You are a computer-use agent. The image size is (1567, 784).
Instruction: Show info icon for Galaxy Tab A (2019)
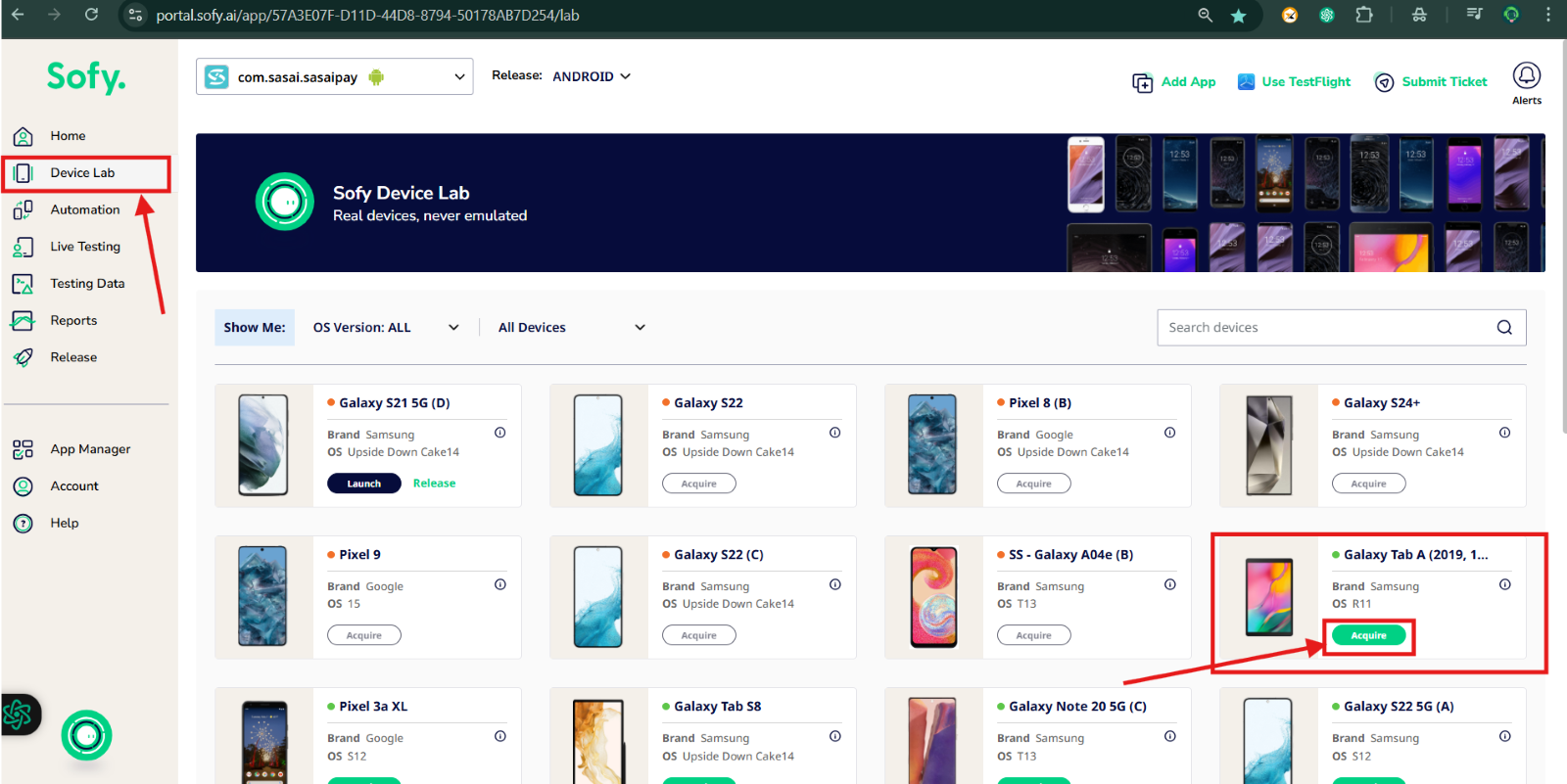[x=1505, y=584]
